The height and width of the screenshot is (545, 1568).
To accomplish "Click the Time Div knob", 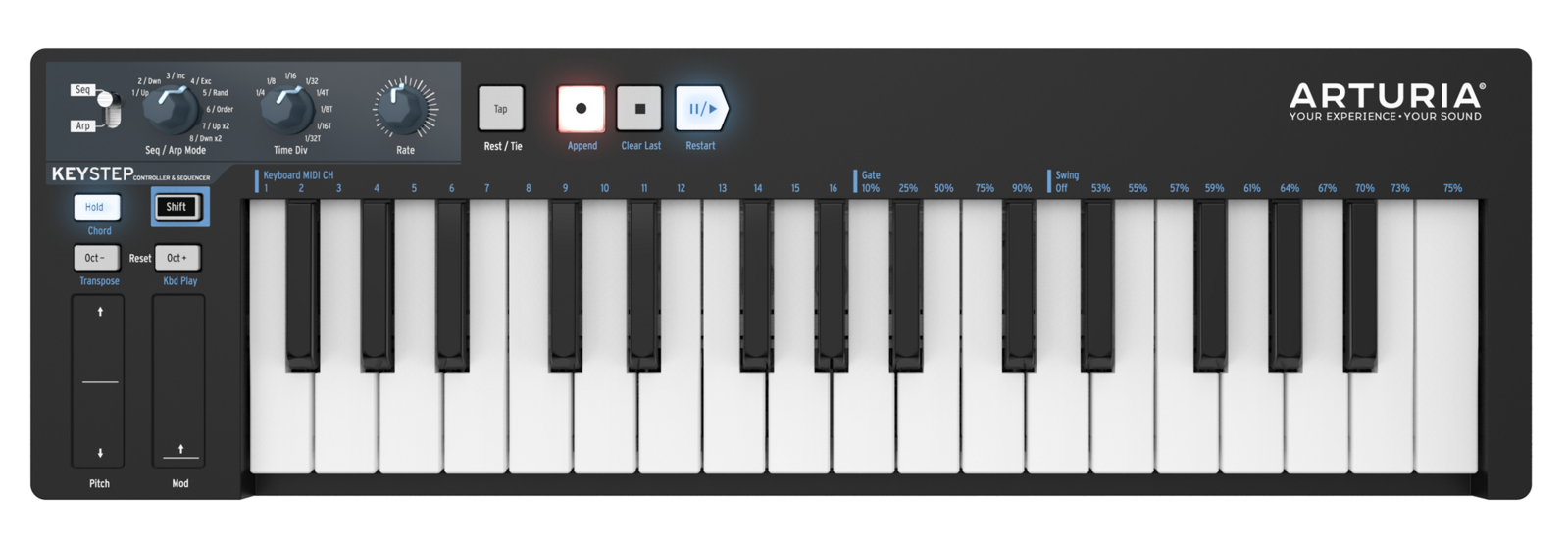I will 287,109.
